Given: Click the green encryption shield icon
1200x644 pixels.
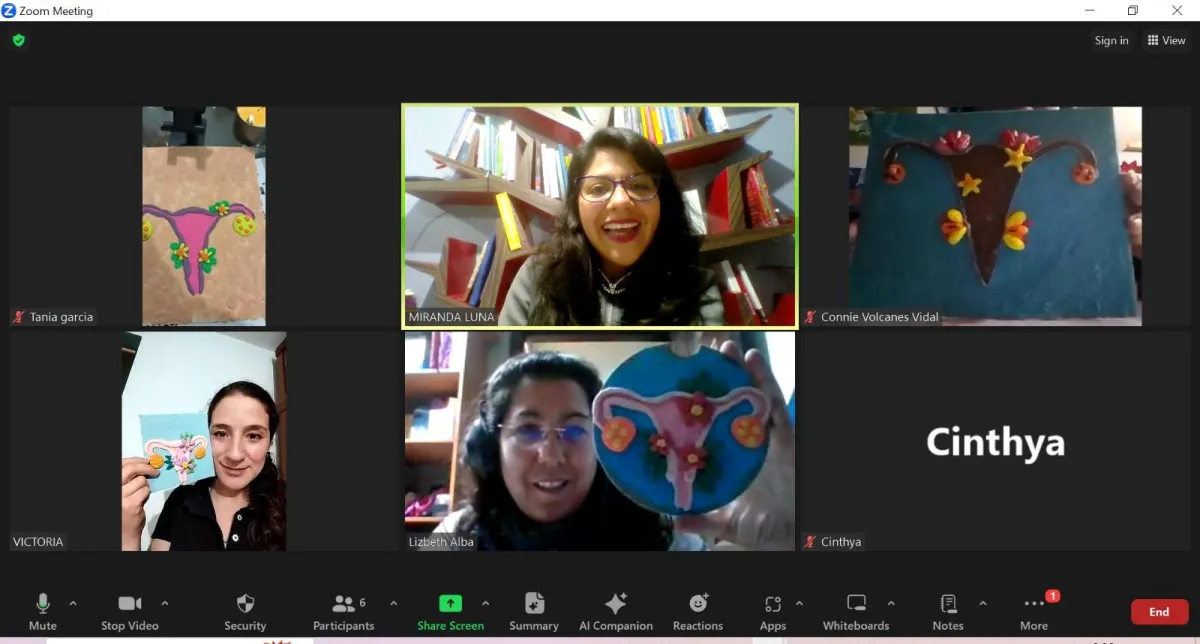Looking at the screenshot, I should pos(19,40).
